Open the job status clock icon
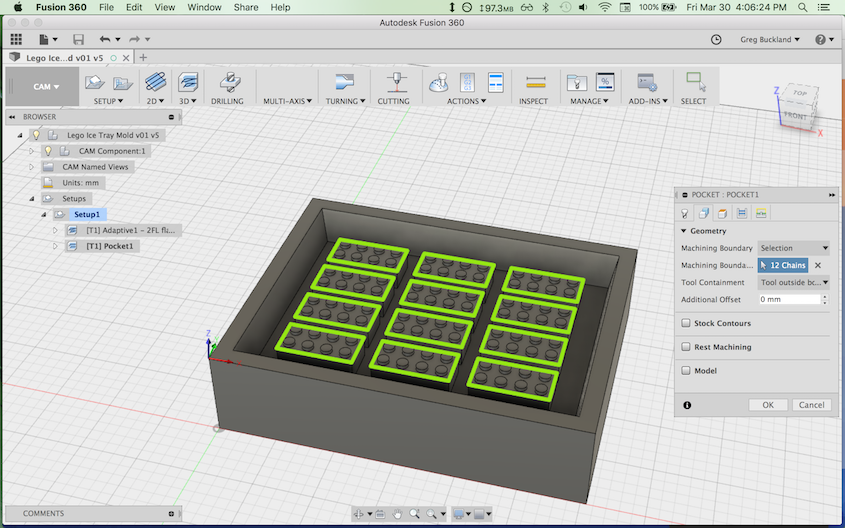845x528 pixels. 716,39
